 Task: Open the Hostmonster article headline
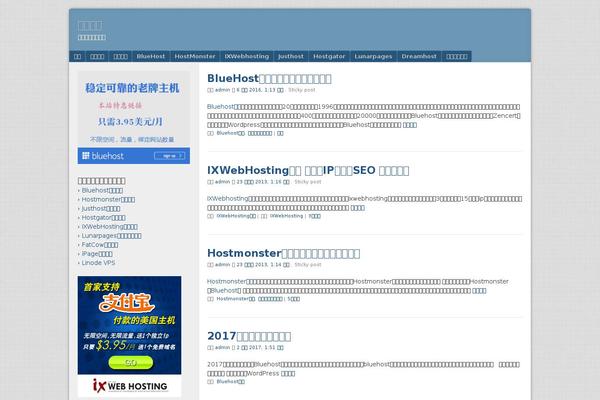coord(283,253)
